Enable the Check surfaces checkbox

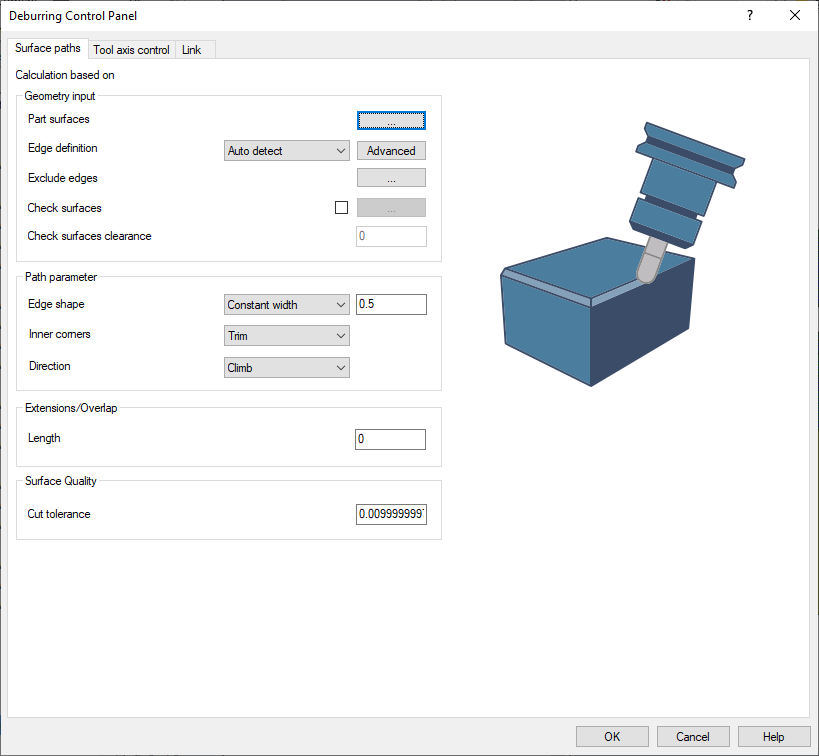342,208
